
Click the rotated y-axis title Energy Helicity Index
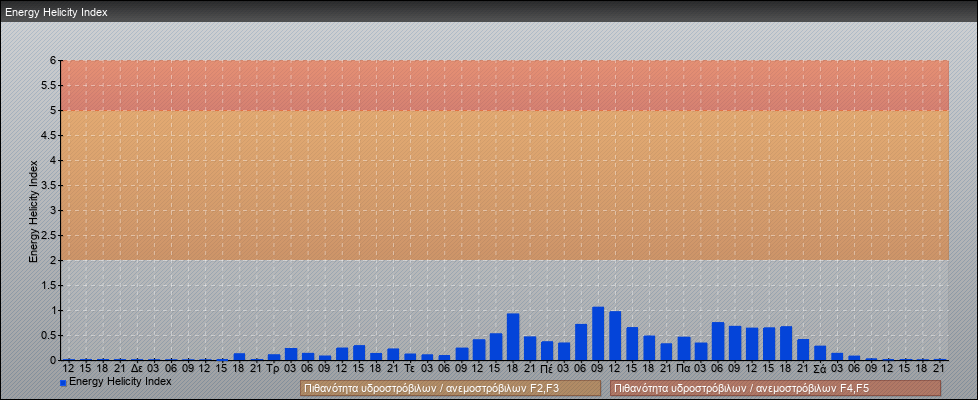click(33, 210)
